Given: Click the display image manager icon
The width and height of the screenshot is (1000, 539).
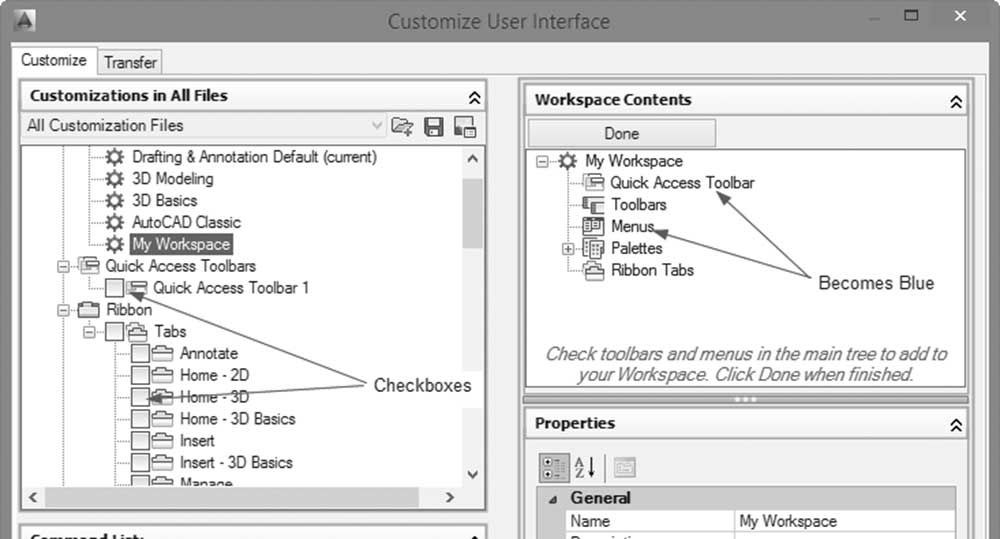Looking at the screenshot, I should point(465,126).
